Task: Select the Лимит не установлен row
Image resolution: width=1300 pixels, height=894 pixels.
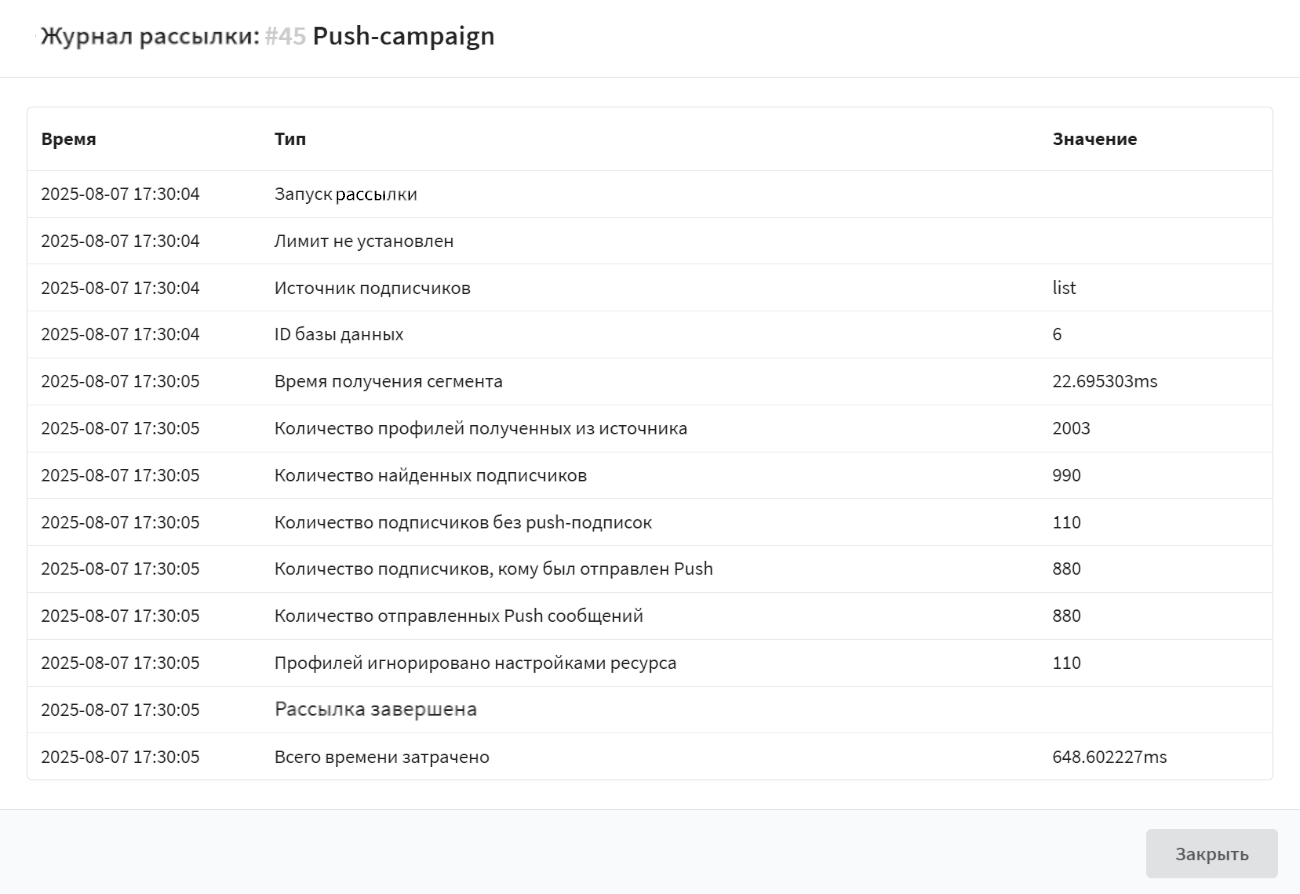Action: (x=364, y=241)
